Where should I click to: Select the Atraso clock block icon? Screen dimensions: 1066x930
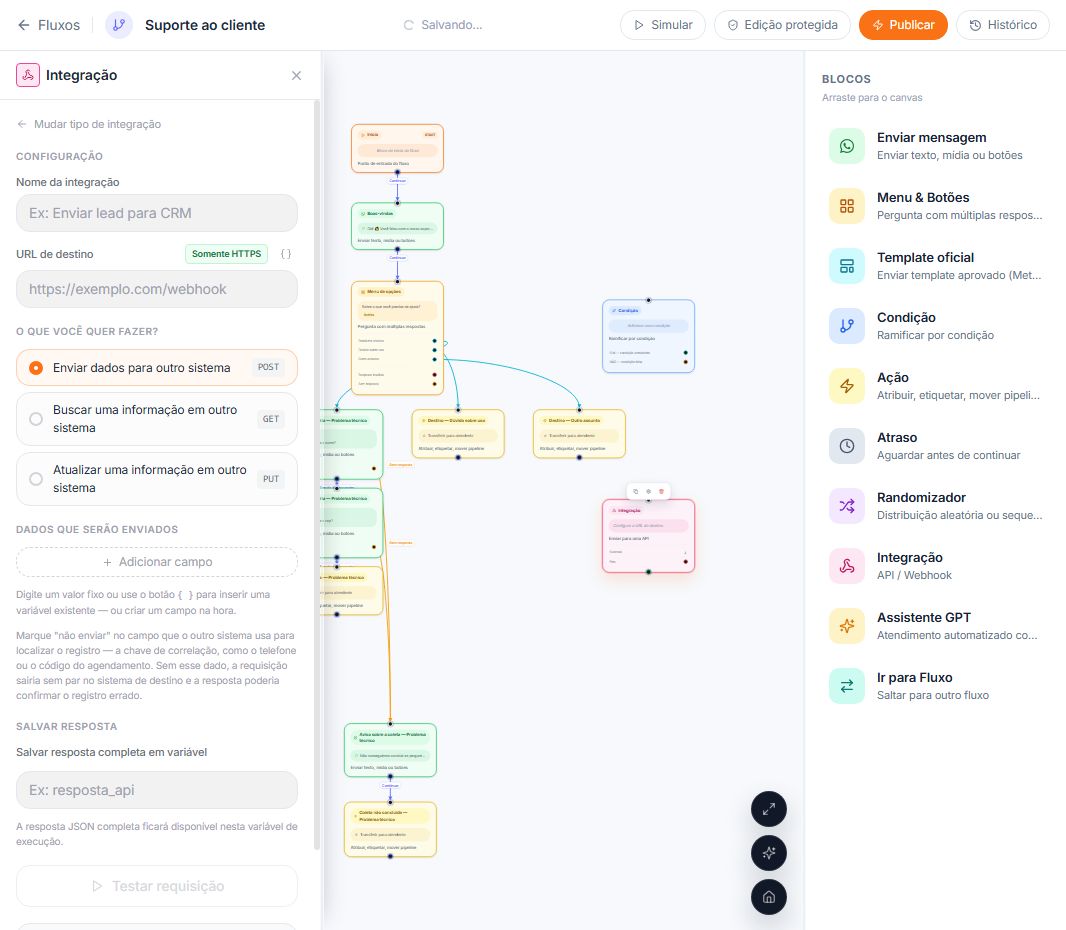point(846,446)
